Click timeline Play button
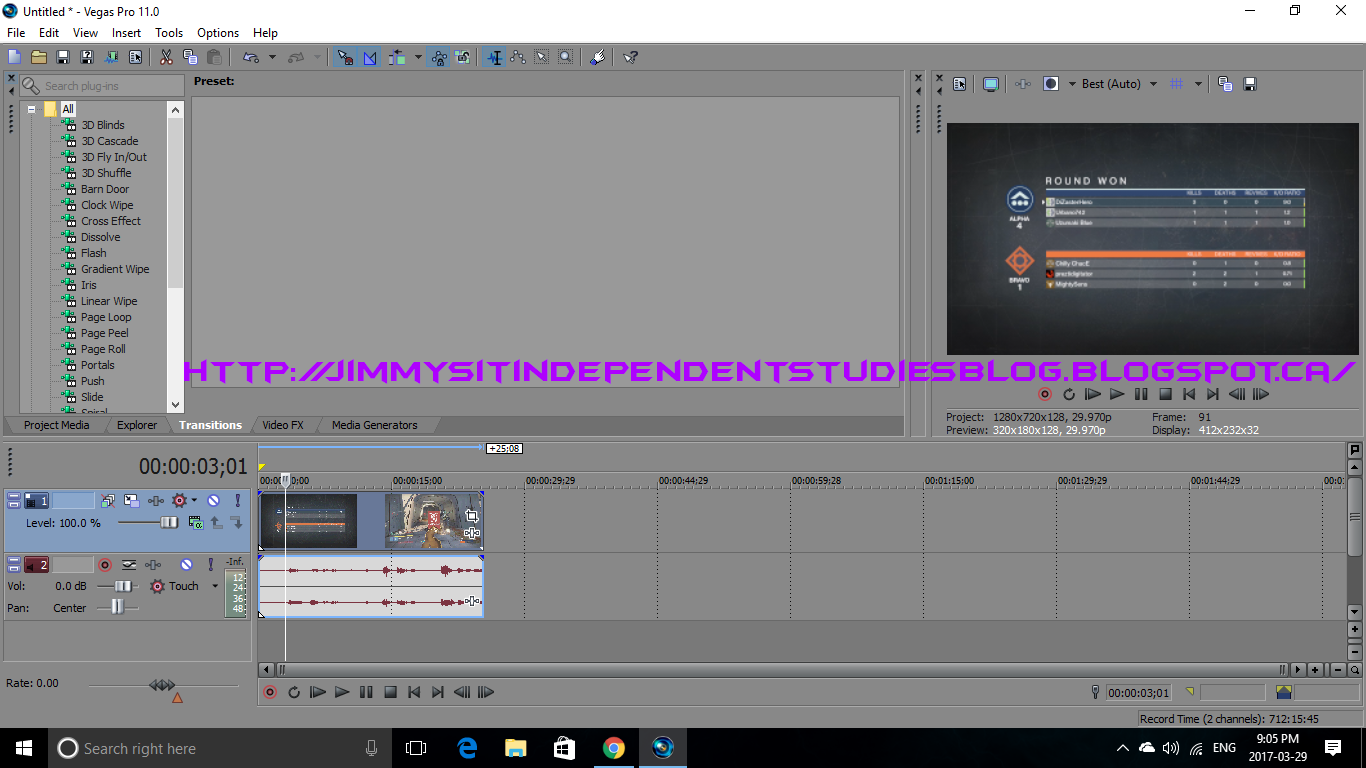1366x768 pixels. [342, 692]
